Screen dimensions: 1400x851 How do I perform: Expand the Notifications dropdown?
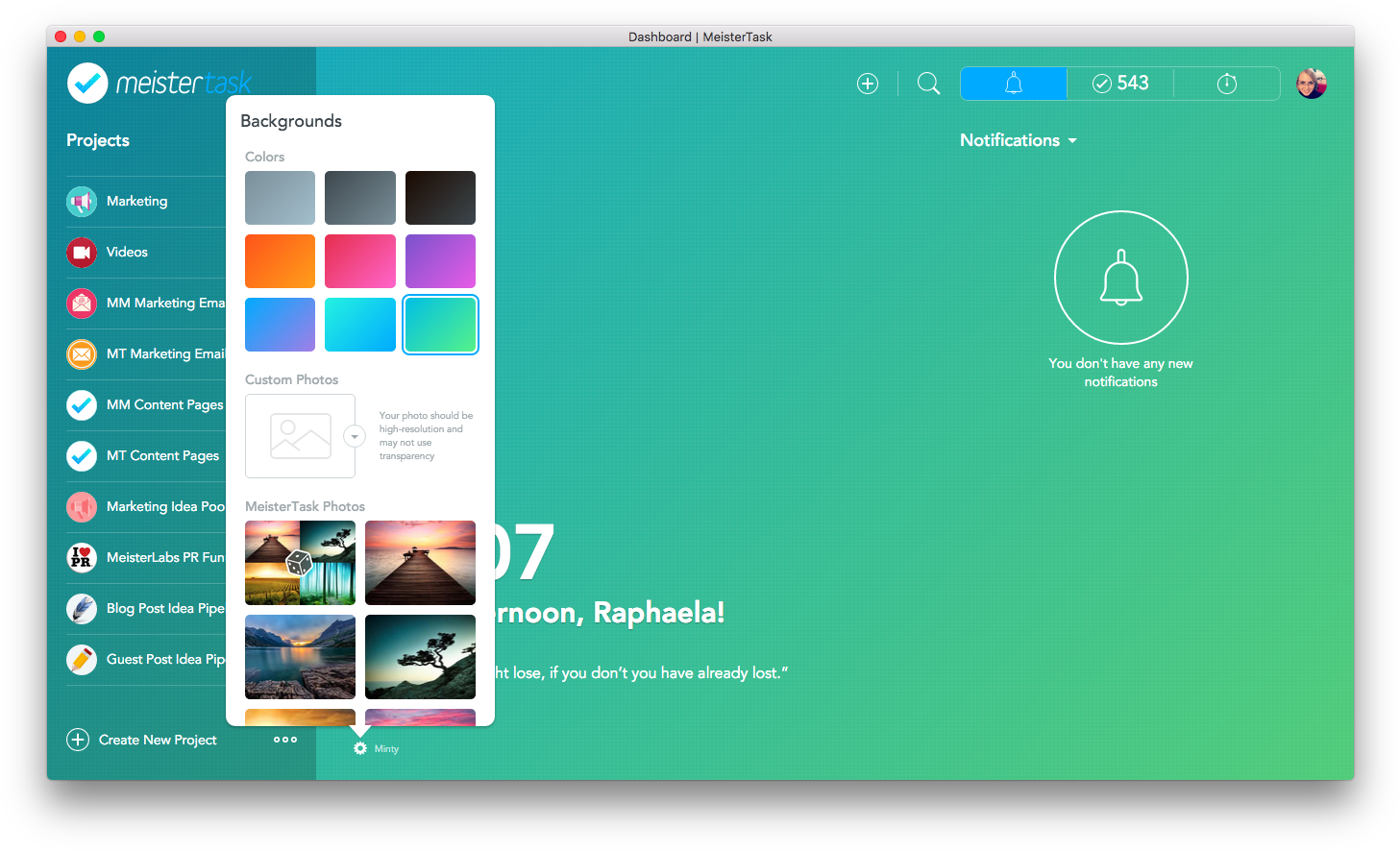pyautogui.click(x=1019, y=140)
